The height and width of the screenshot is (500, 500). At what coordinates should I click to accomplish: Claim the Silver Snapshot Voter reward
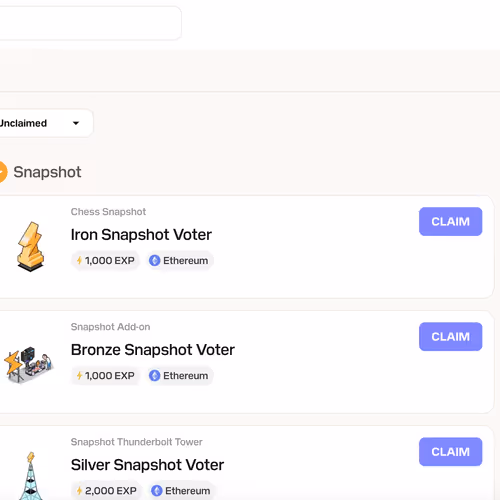click(x=450, y=452)
